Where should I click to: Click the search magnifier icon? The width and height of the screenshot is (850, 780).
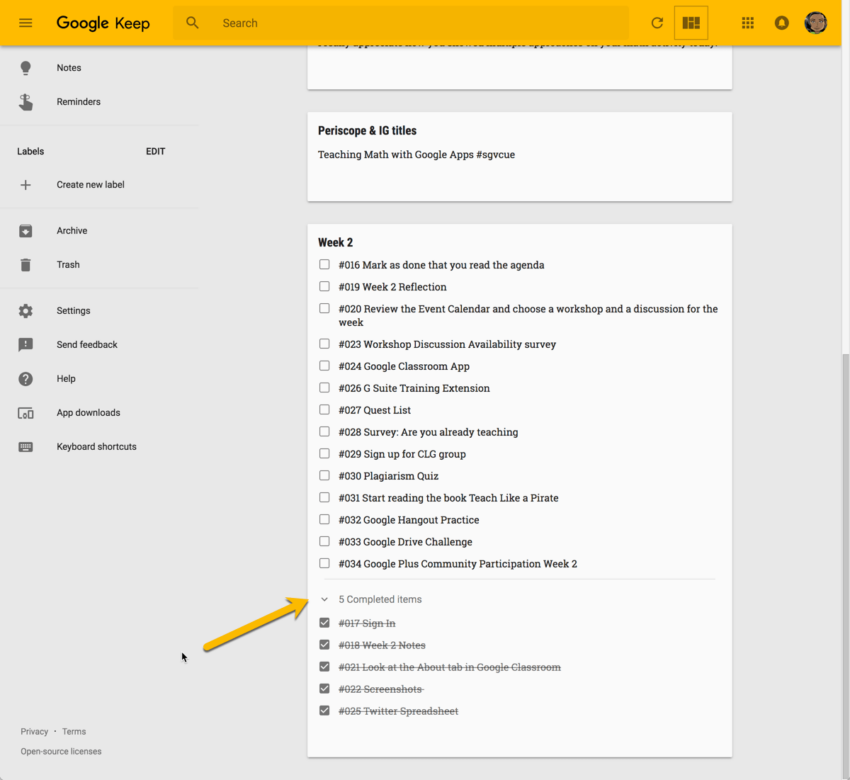pyautogui.click(x=192, y=23)
